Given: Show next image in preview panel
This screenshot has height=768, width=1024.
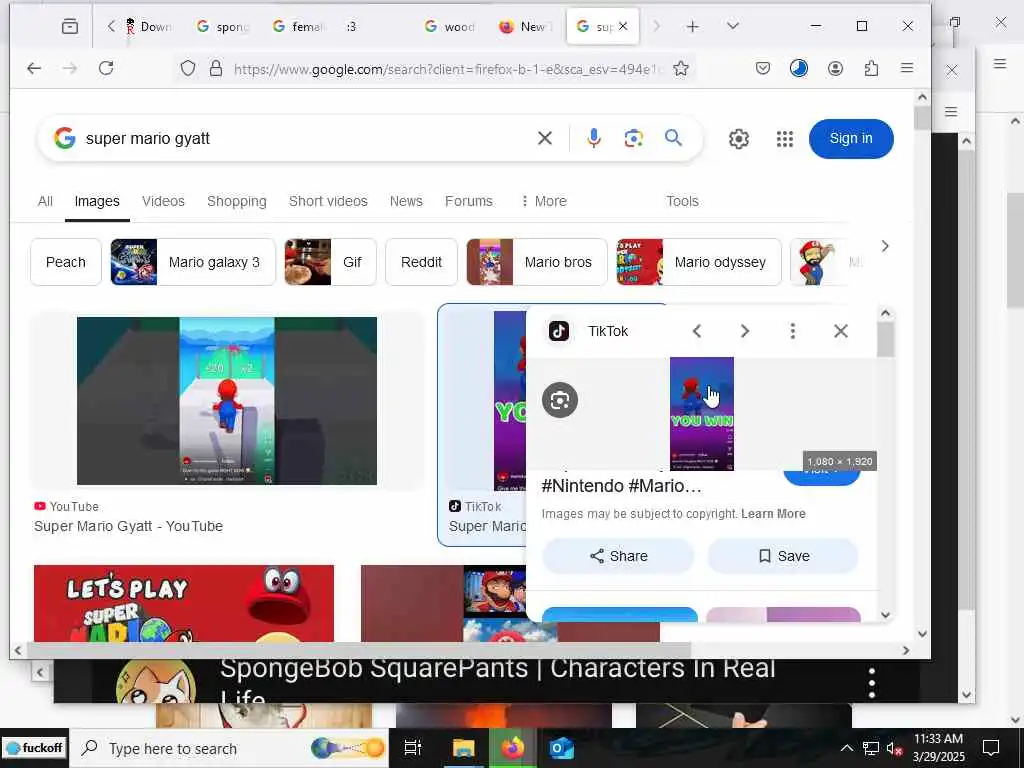Looking at the screenshot, I should (744, 331).
